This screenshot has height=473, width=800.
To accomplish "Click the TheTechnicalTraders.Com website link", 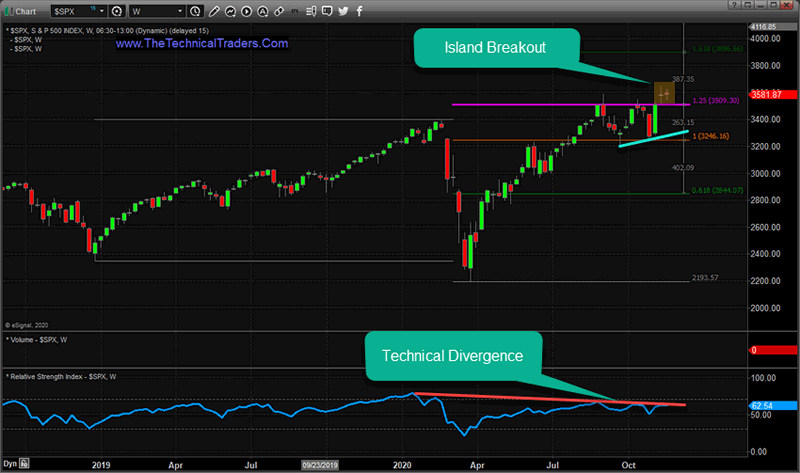I will tap(203, 44).
